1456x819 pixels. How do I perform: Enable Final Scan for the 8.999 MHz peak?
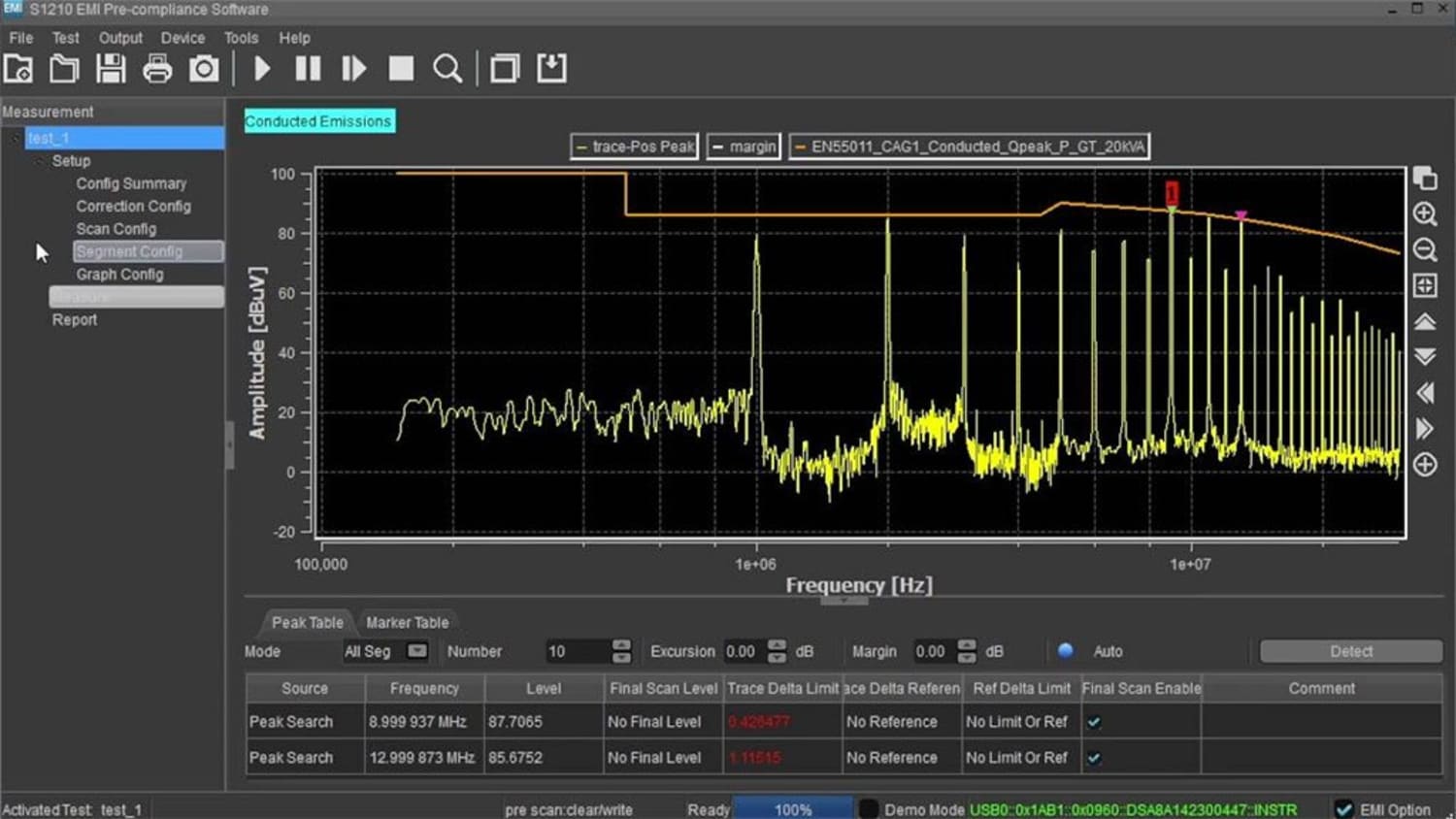tap(1093, 721)
